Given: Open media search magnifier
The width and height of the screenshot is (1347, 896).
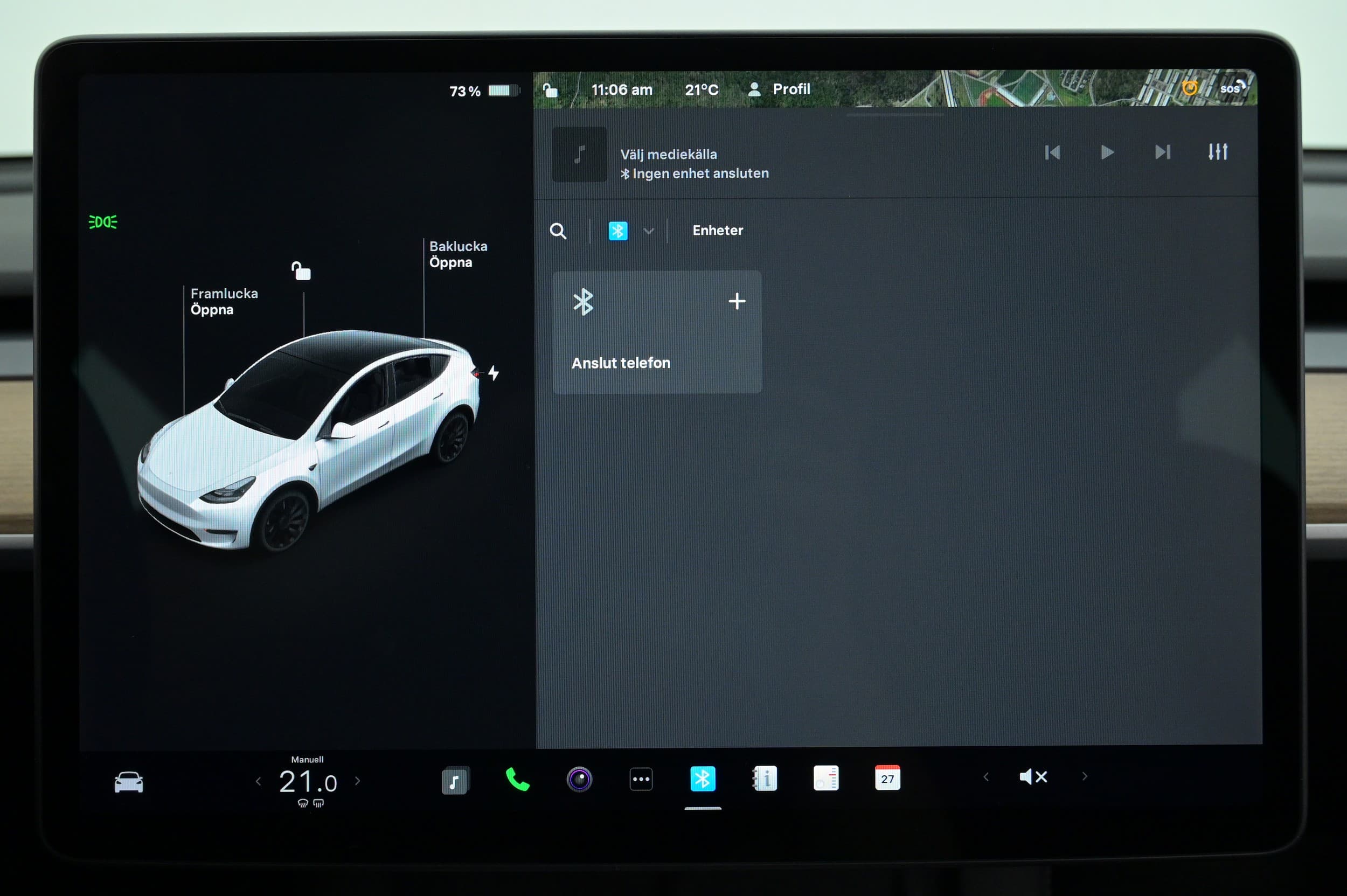Looking at the screenshot, I should 558,231.
